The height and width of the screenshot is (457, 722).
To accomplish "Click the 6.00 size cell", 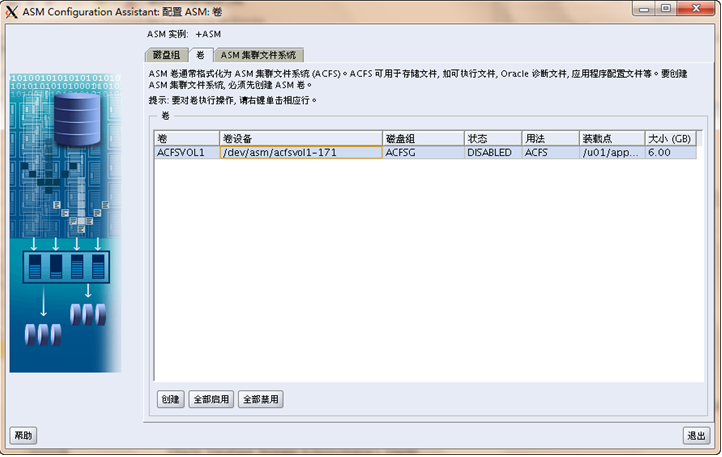I will pos(670,152).
